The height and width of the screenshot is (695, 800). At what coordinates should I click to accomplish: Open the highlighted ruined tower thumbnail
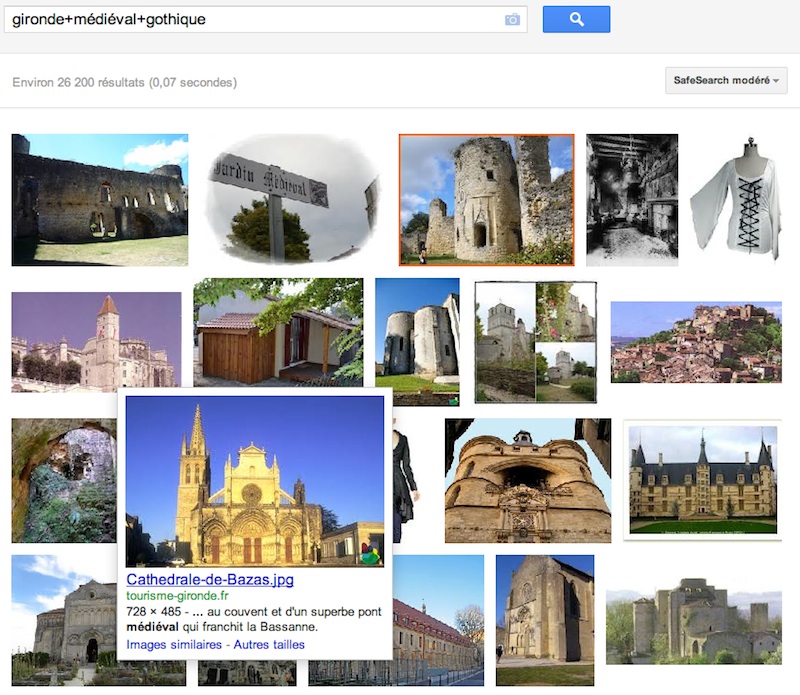point(486,200)
